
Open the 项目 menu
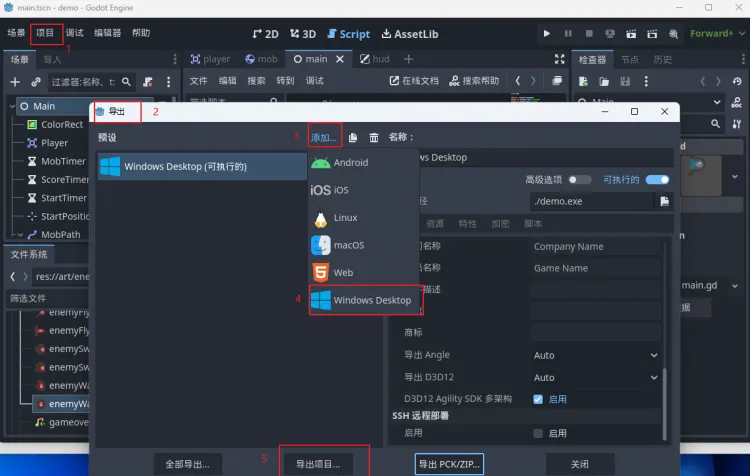(45, 33)
